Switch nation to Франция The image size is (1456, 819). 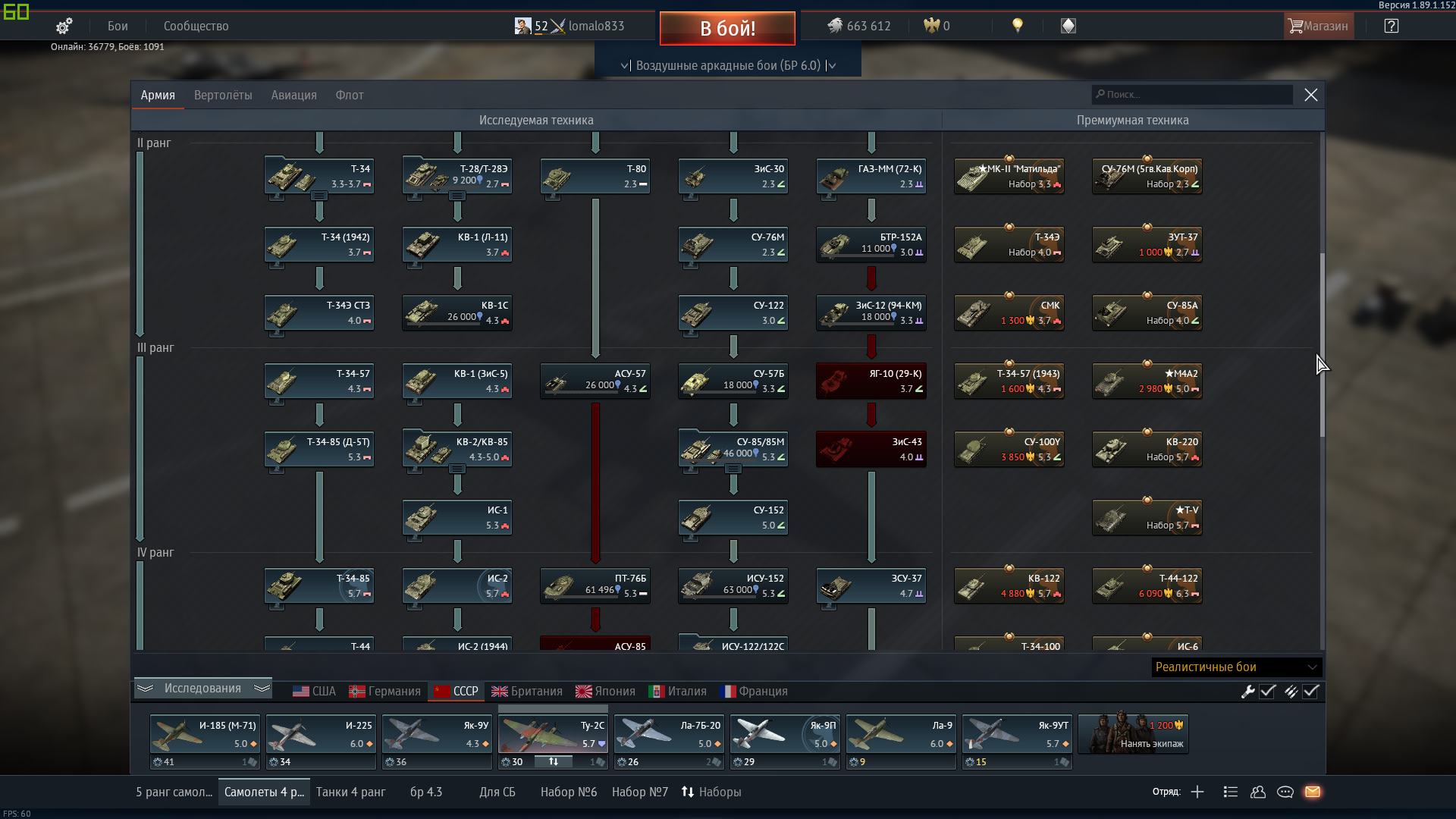(x=754, y=692)
